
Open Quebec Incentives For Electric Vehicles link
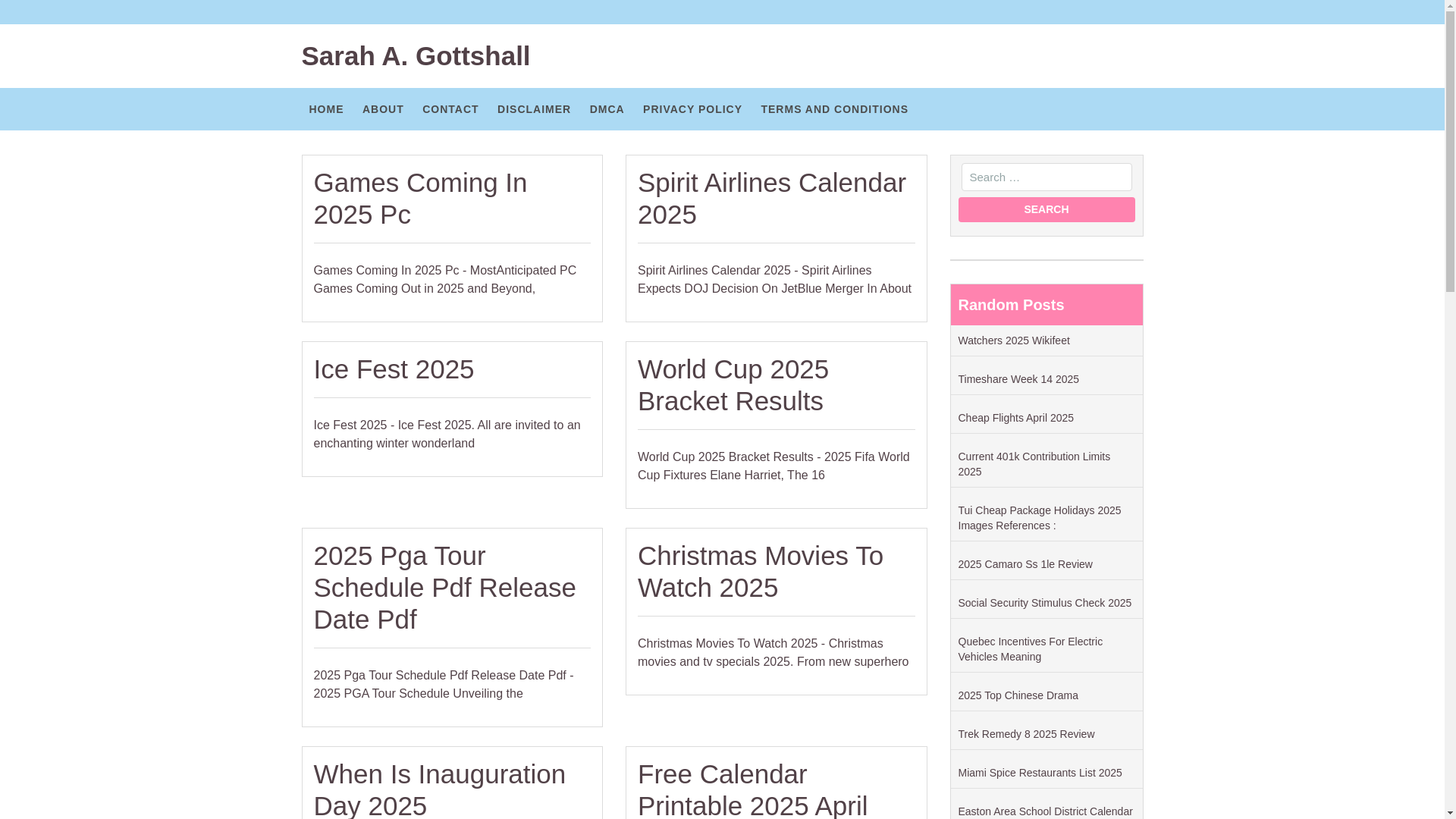tap(1031, 649)
